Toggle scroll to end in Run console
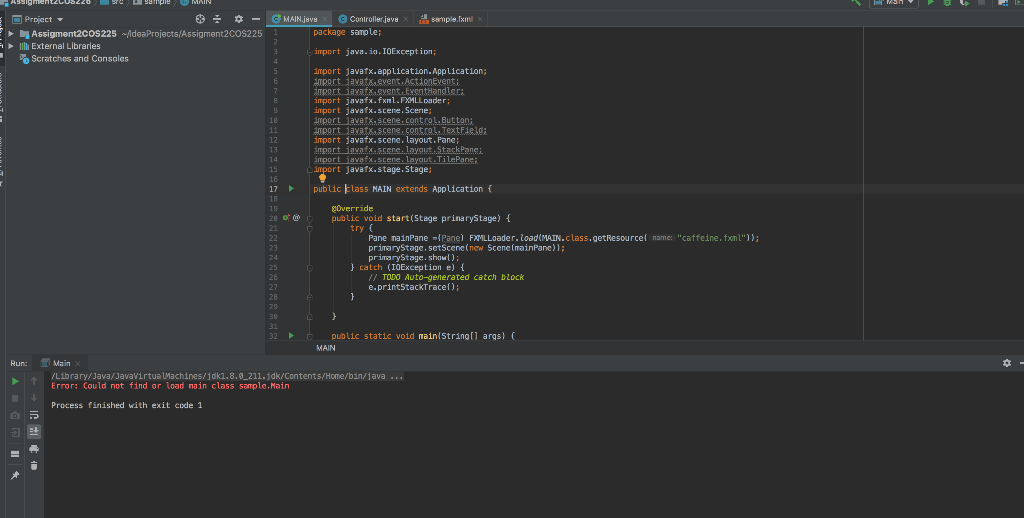 [x=34, y=431]
